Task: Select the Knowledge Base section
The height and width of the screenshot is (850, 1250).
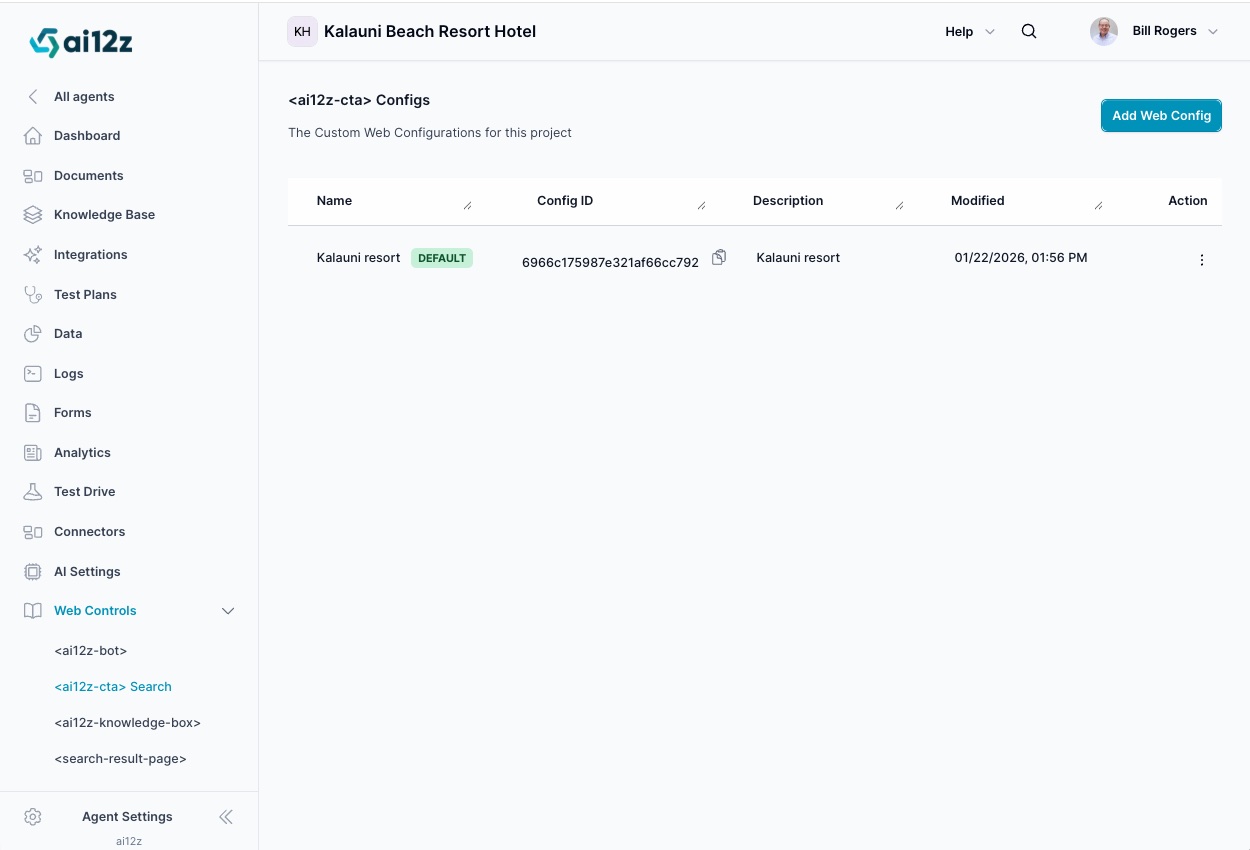Action: point(104,214)
